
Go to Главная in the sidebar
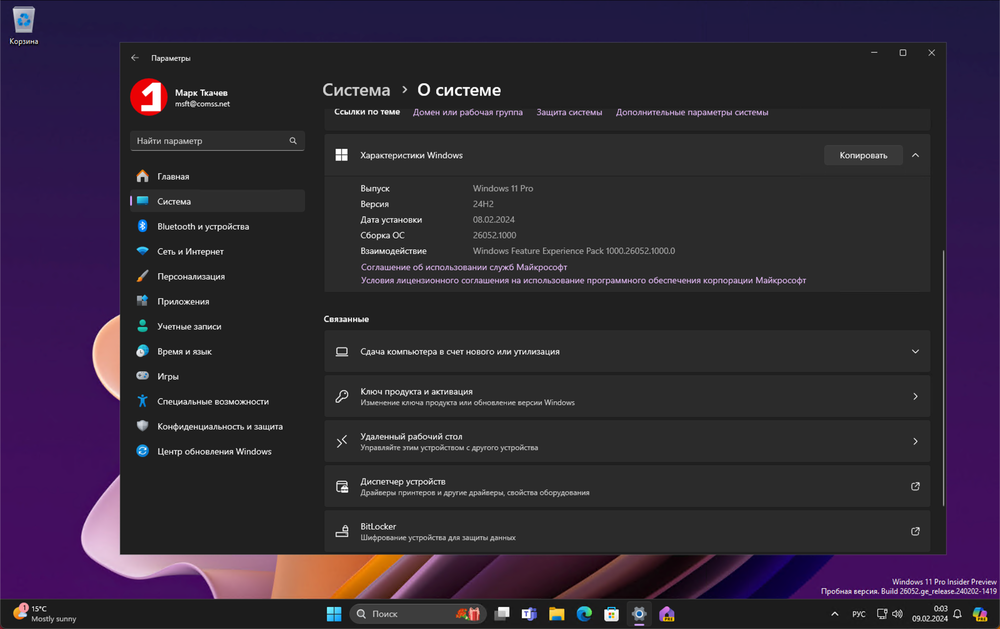point(173,176)
